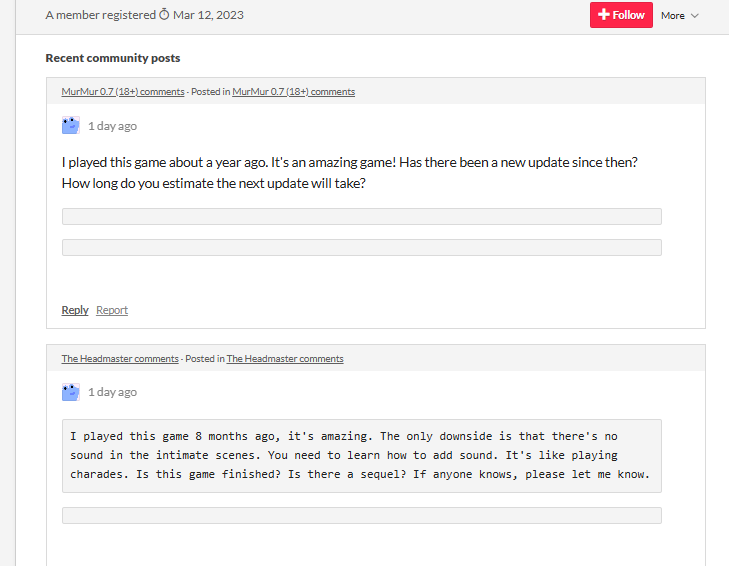Open the first The Headmaster comments link
Viewport: 729px width, 566px height.
[120, 359]
